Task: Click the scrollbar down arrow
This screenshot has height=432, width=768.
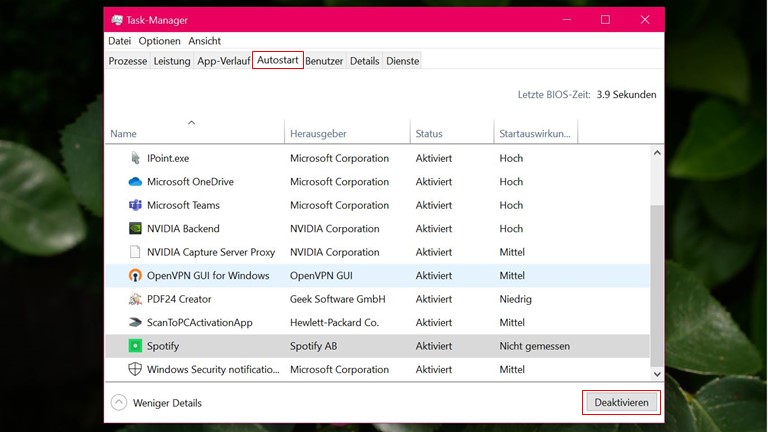Action: point(657,372)
